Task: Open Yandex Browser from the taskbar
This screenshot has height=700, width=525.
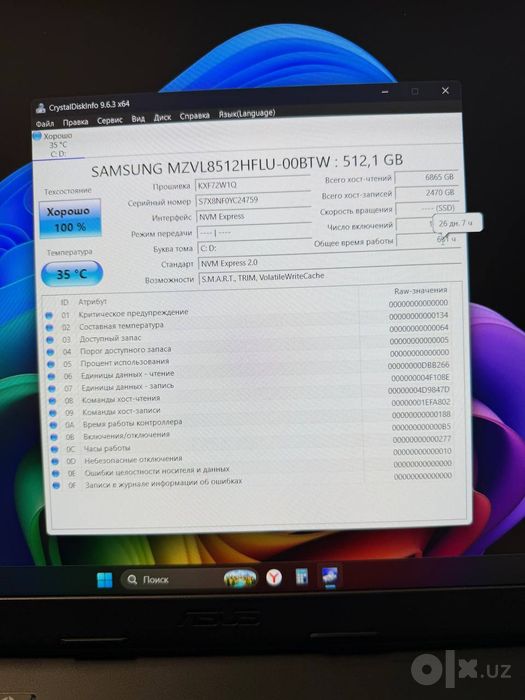Action: click(x=274, y=577)
